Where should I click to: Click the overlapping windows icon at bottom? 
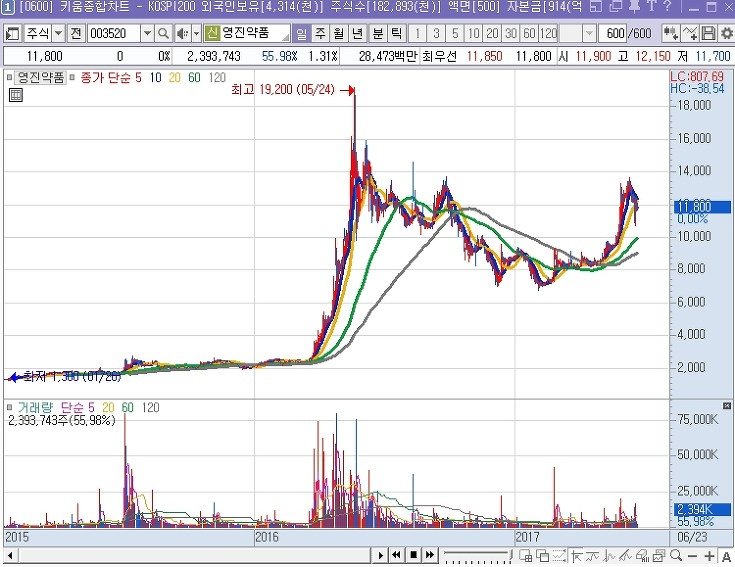tap(543, 556)
